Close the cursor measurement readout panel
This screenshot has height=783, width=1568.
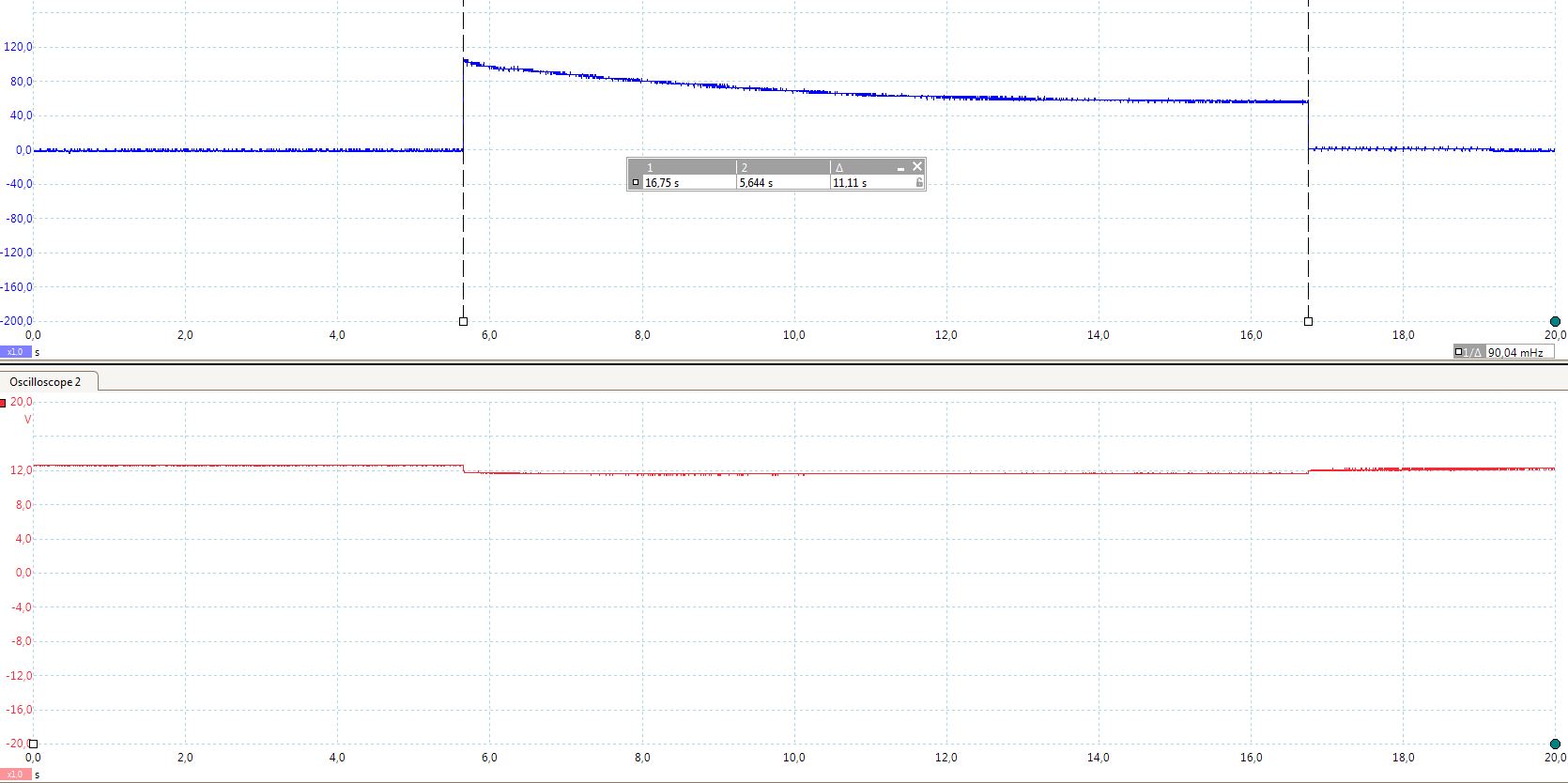click(x=917, y=167)
